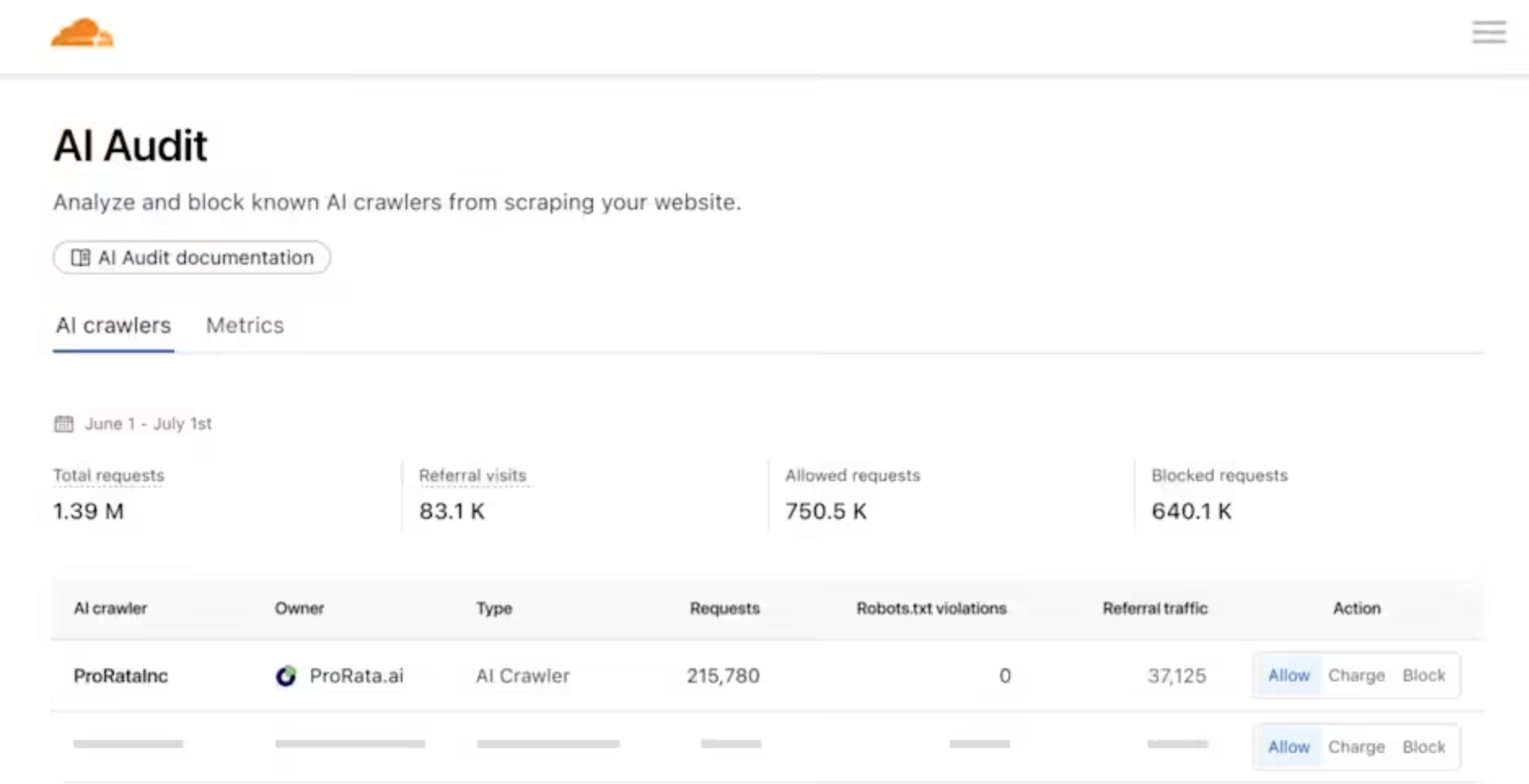Click the Referral traffic column header
The image size is (1529, 784).
click(1154, 609)
